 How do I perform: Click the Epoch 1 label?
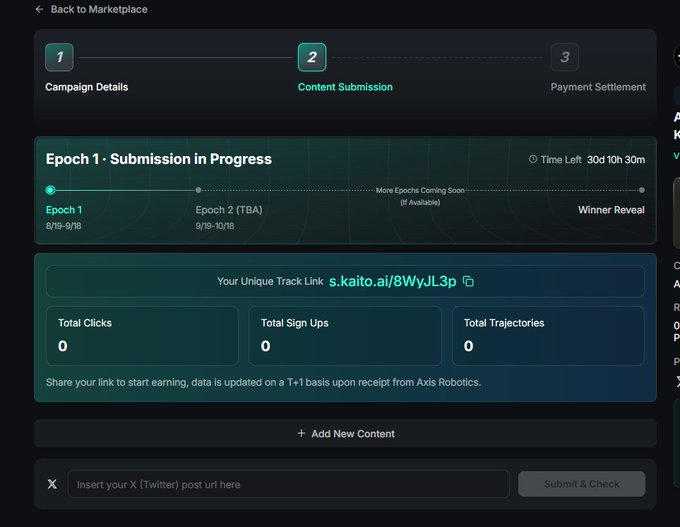coord(64,210)
